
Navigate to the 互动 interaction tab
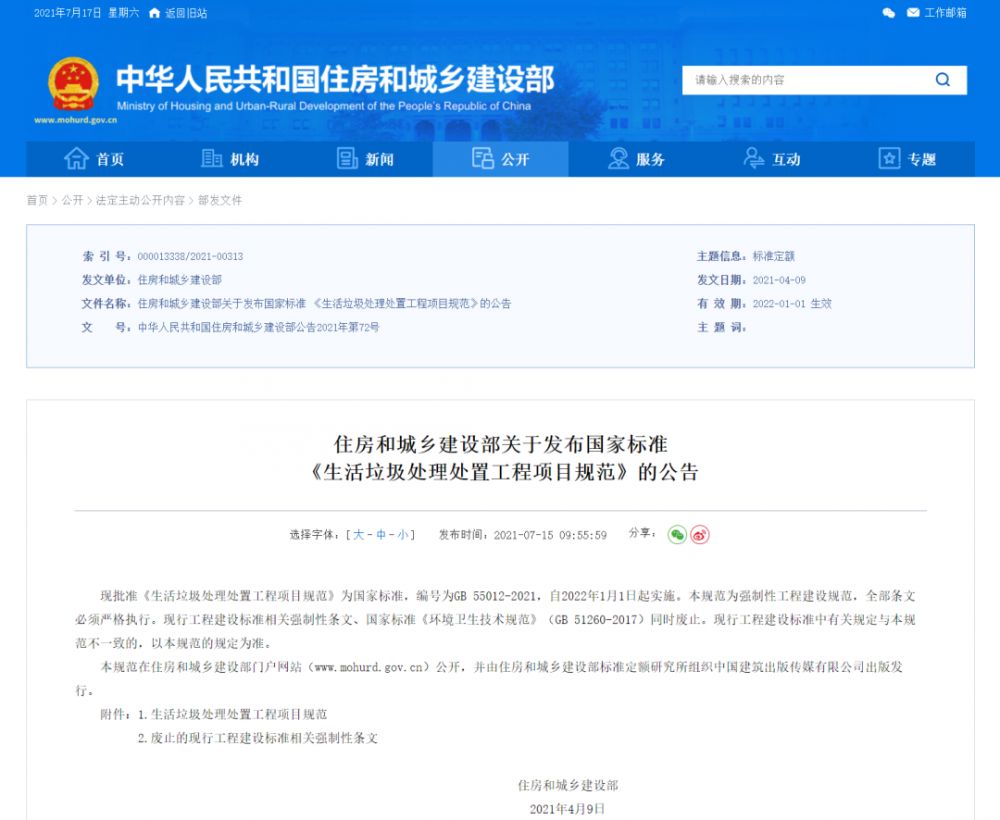(771, 159)
